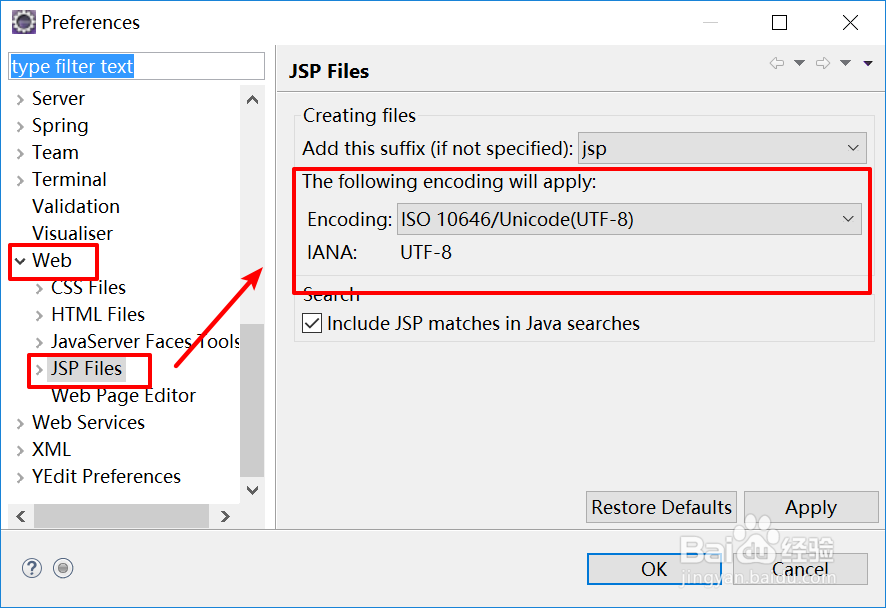Open the preferences view menu triangle
Viewport: 886px width, 608px height.
point(868,63)
